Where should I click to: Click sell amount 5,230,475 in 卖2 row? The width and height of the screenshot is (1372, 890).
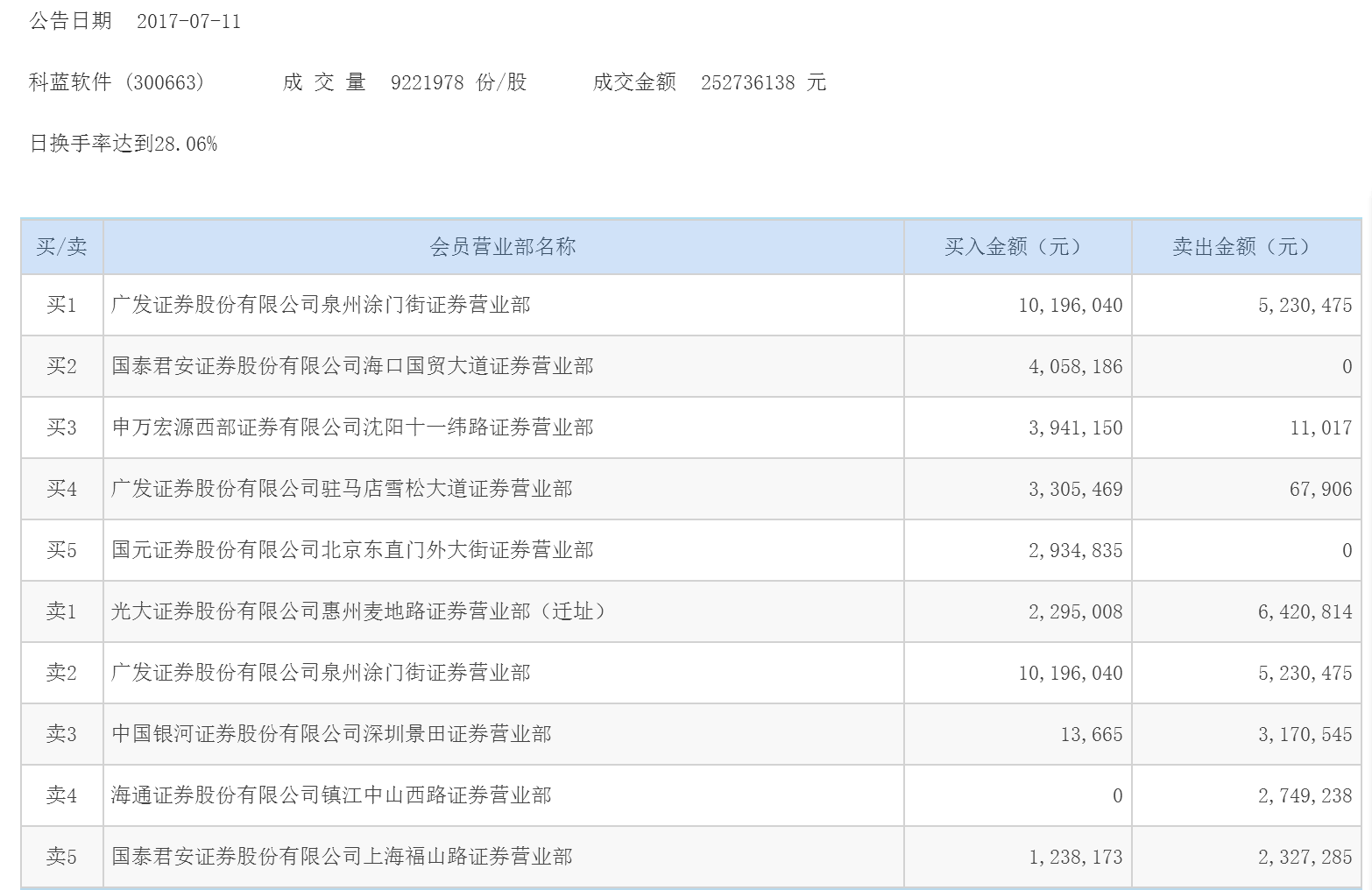[x=1305, y=674]
